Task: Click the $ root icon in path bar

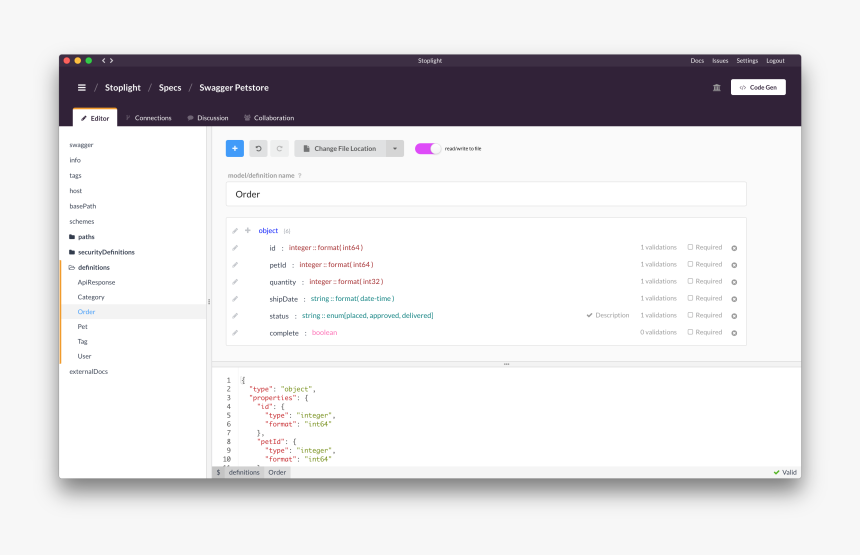Action: (x=218, y=472)
